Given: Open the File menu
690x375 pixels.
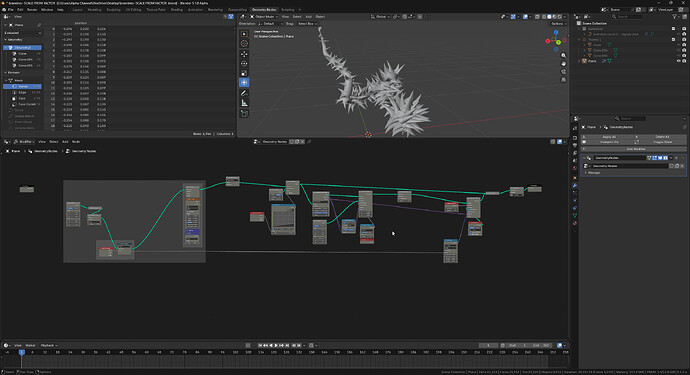Looking at the screenshot, I should click(11, 9).
